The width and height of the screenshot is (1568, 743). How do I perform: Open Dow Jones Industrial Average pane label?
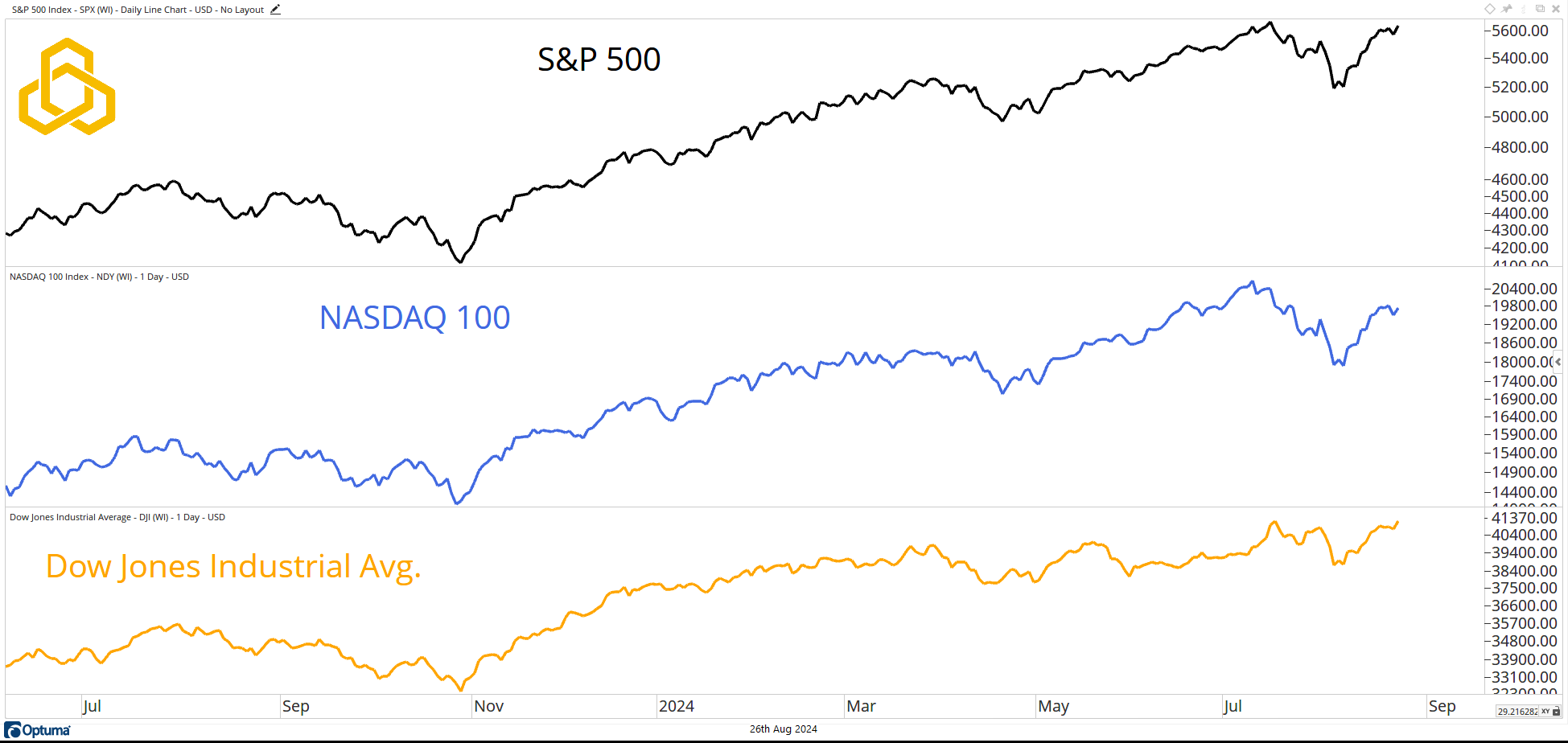pos(117,517)
